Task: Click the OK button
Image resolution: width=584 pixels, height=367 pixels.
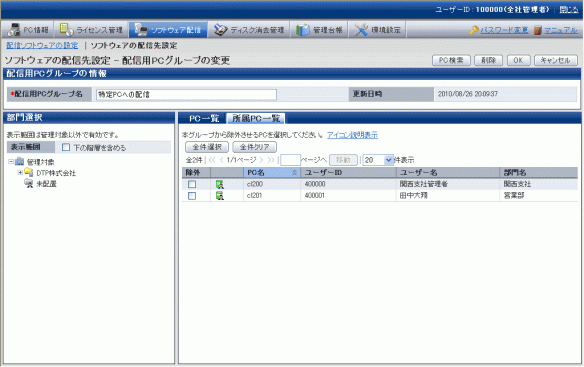Action: point(518,60)
